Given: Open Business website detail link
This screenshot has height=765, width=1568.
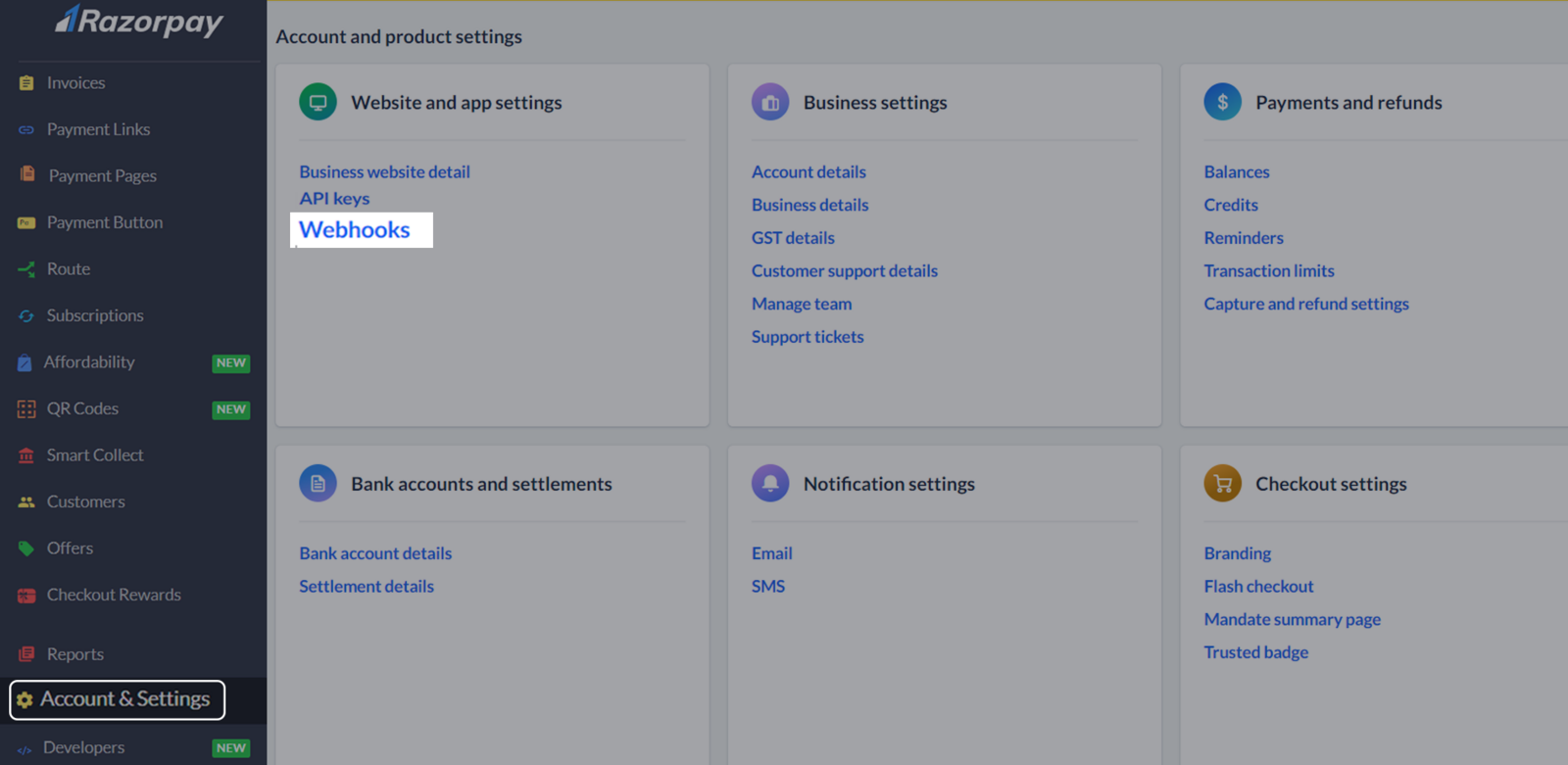Looking at the screenshot, I should pyautogui.click(x=385, y=171).
